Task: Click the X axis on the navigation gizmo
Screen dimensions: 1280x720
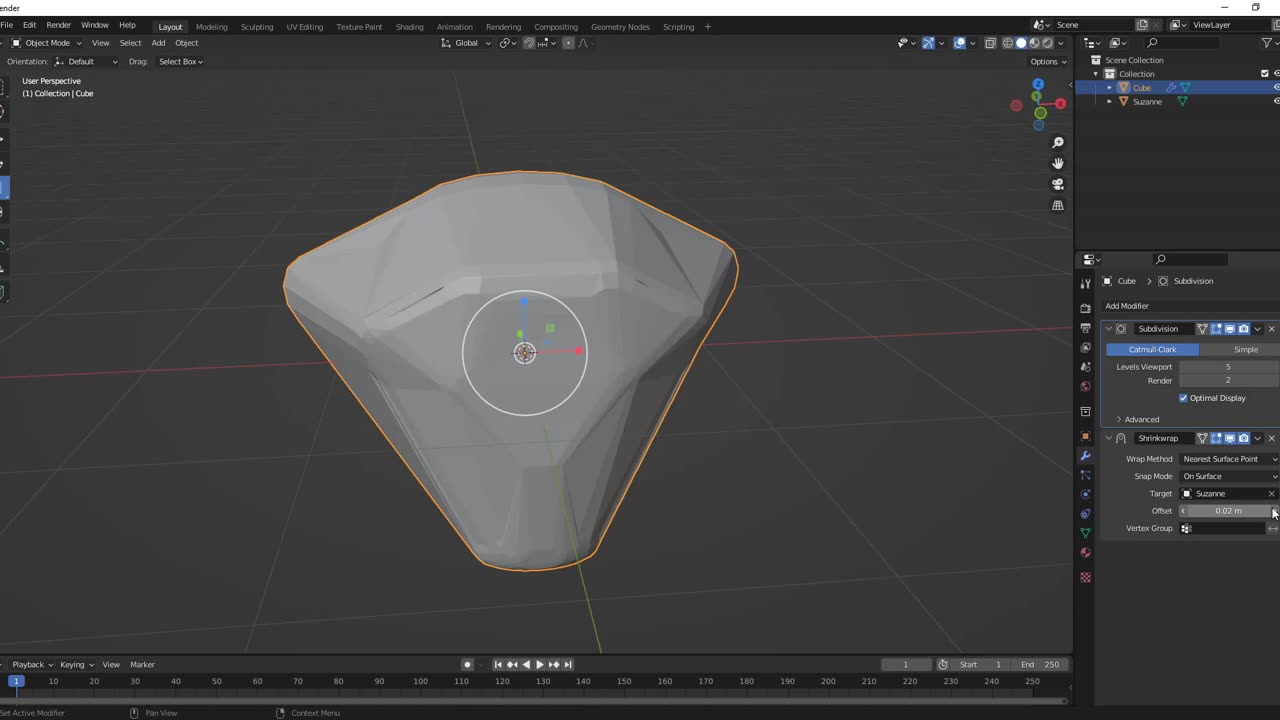Action: click(x=1060, y=104)
